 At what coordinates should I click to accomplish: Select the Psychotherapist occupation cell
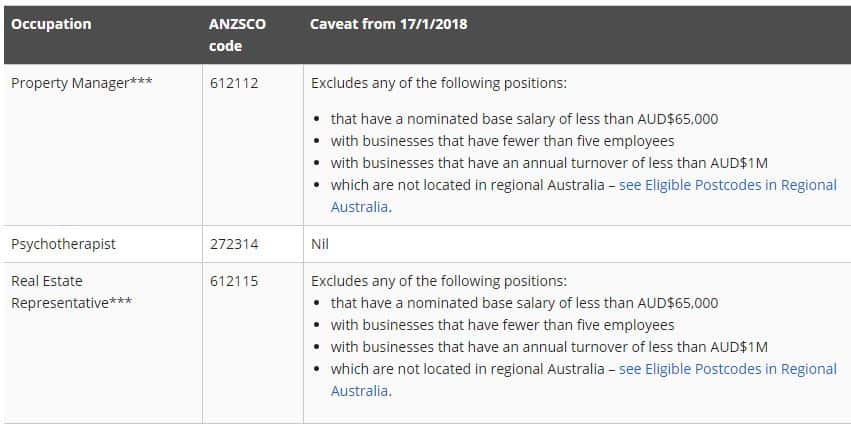(63, 244)
